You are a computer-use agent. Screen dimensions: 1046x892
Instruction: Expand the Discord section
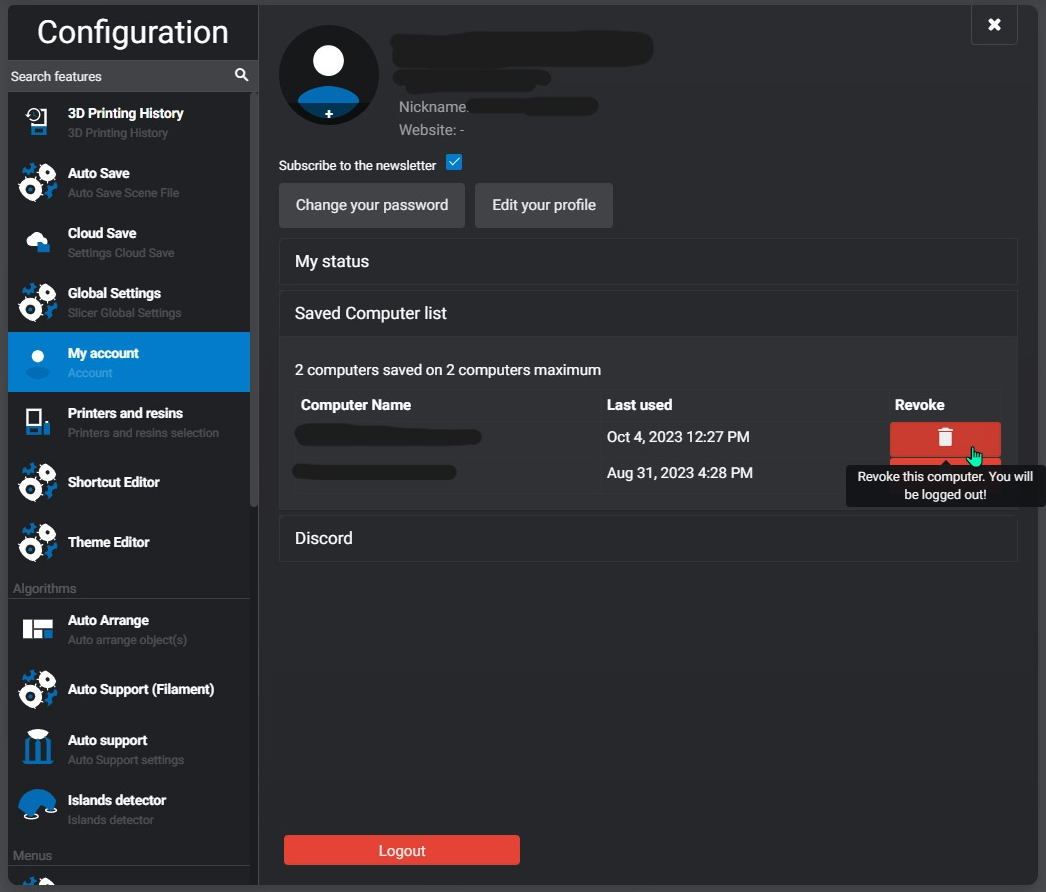pyautogui.click(x=648, y=538)
